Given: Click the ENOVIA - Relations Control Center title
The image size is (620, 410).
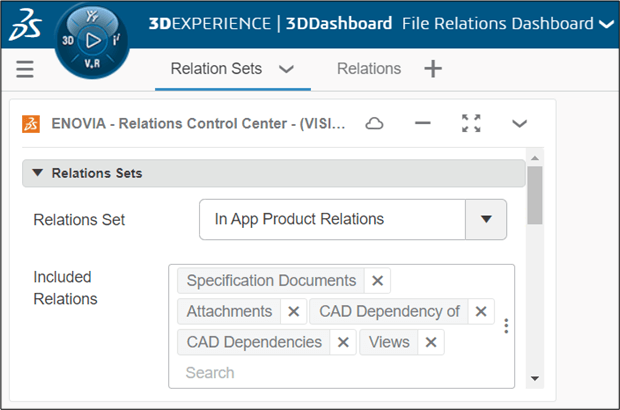Looking at the screenshot, I should (x=198, y=124).
